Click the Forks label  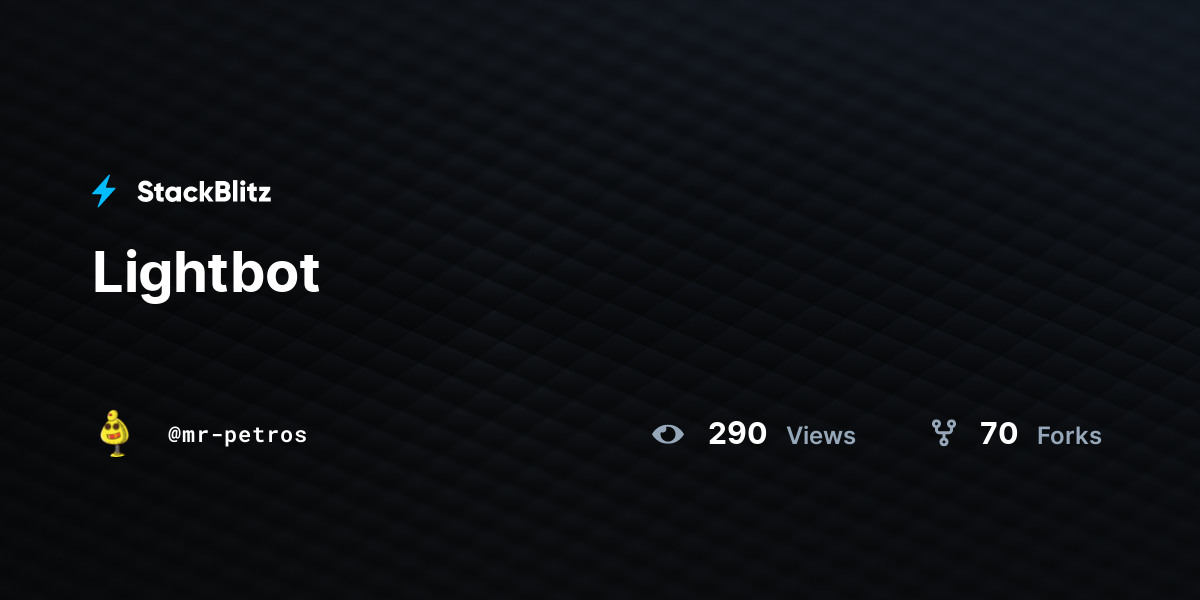coord(1069,436)
